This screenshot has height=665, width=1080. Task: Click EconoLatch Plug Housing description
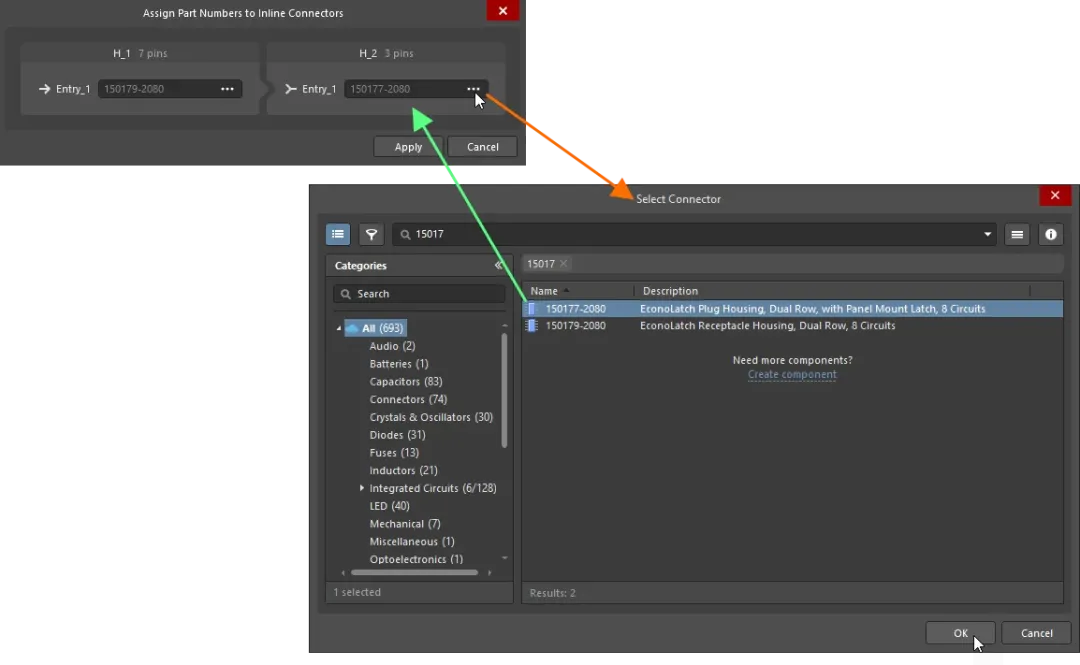pos(812,309)
